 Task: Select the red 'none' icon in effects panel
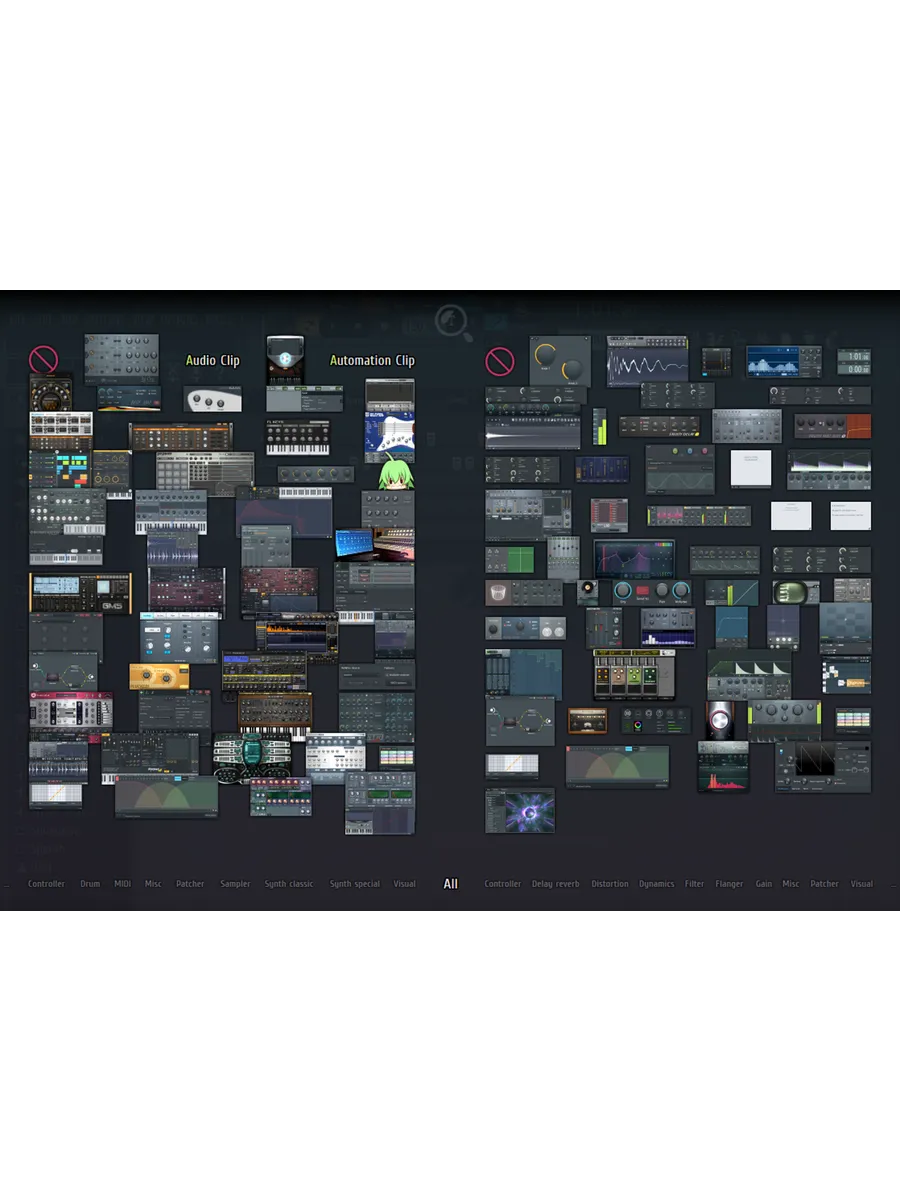click(x=499, y=361)
